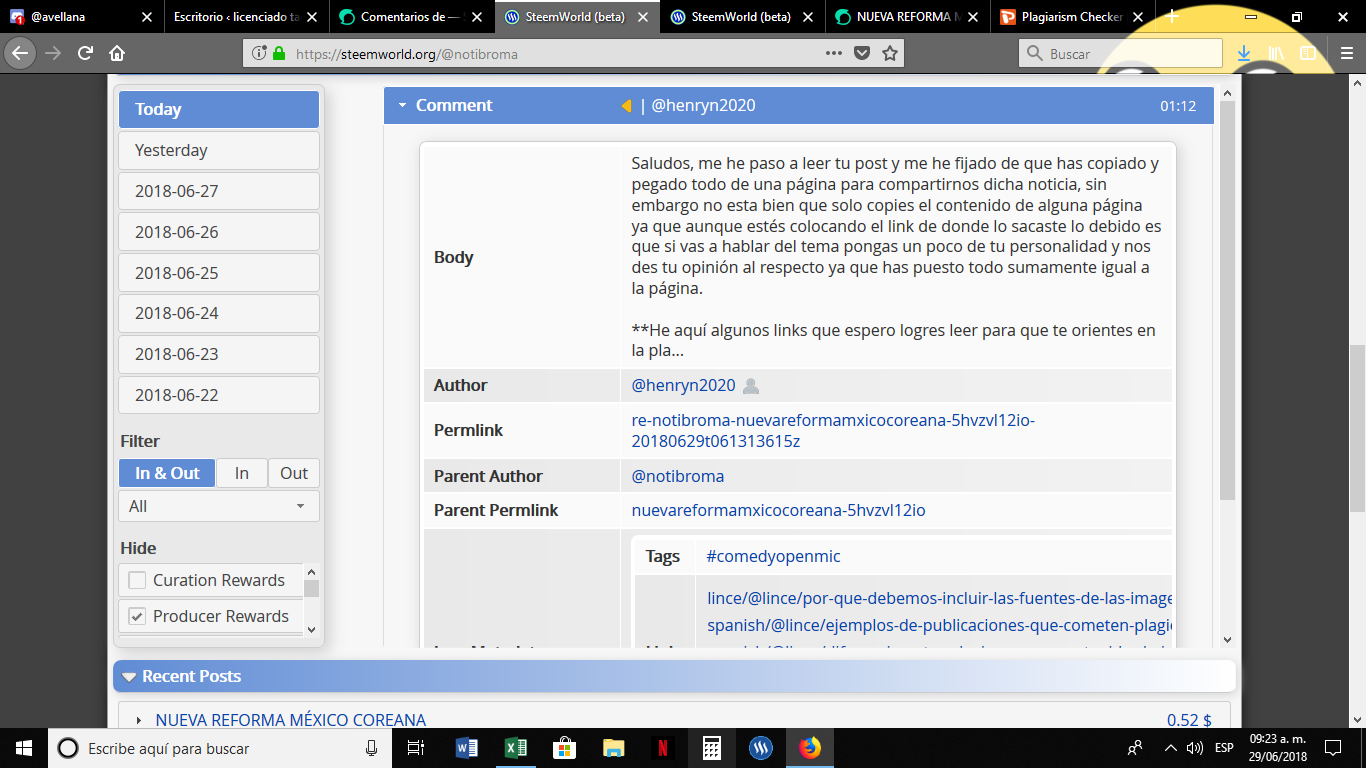Click the Cortana microphone icon

(372, 748)
